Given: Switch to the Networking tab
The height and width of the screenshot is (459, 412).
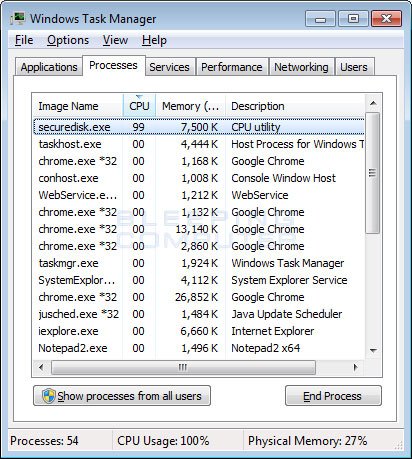Looking at the screenshot, I should pos(301,67).
